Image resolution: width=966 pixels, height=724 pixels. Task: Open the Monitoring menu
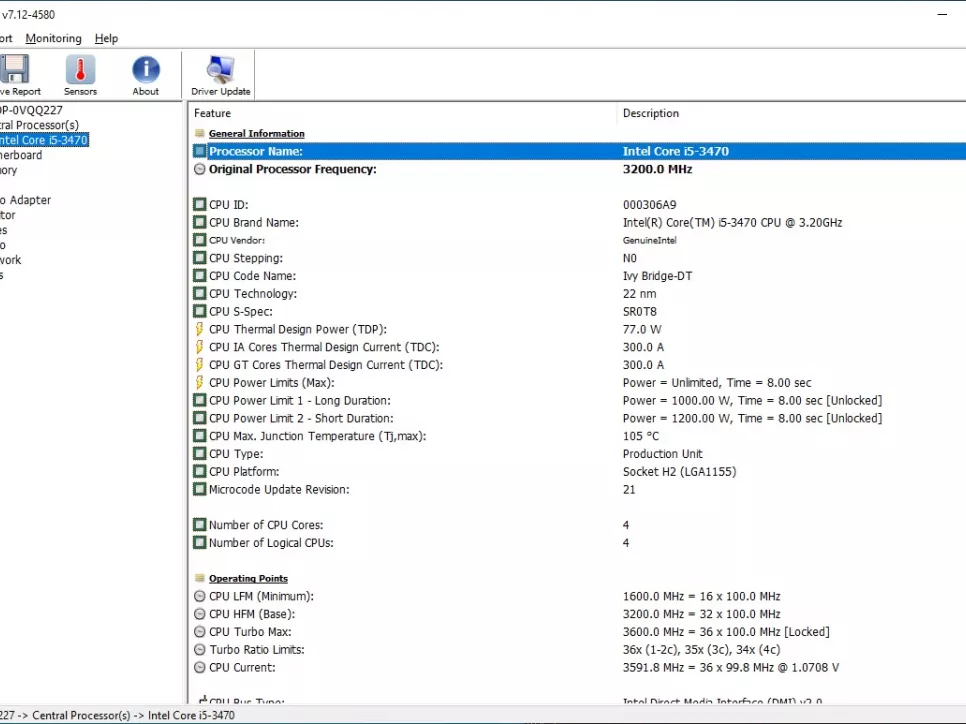click(53, 38)
